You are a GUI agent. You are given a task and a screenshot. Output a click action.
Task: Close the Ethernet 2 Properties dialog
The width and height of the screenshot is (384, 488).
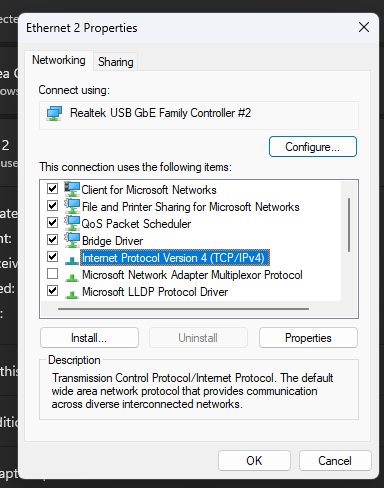pyautogui.click(x=364, y=27)
